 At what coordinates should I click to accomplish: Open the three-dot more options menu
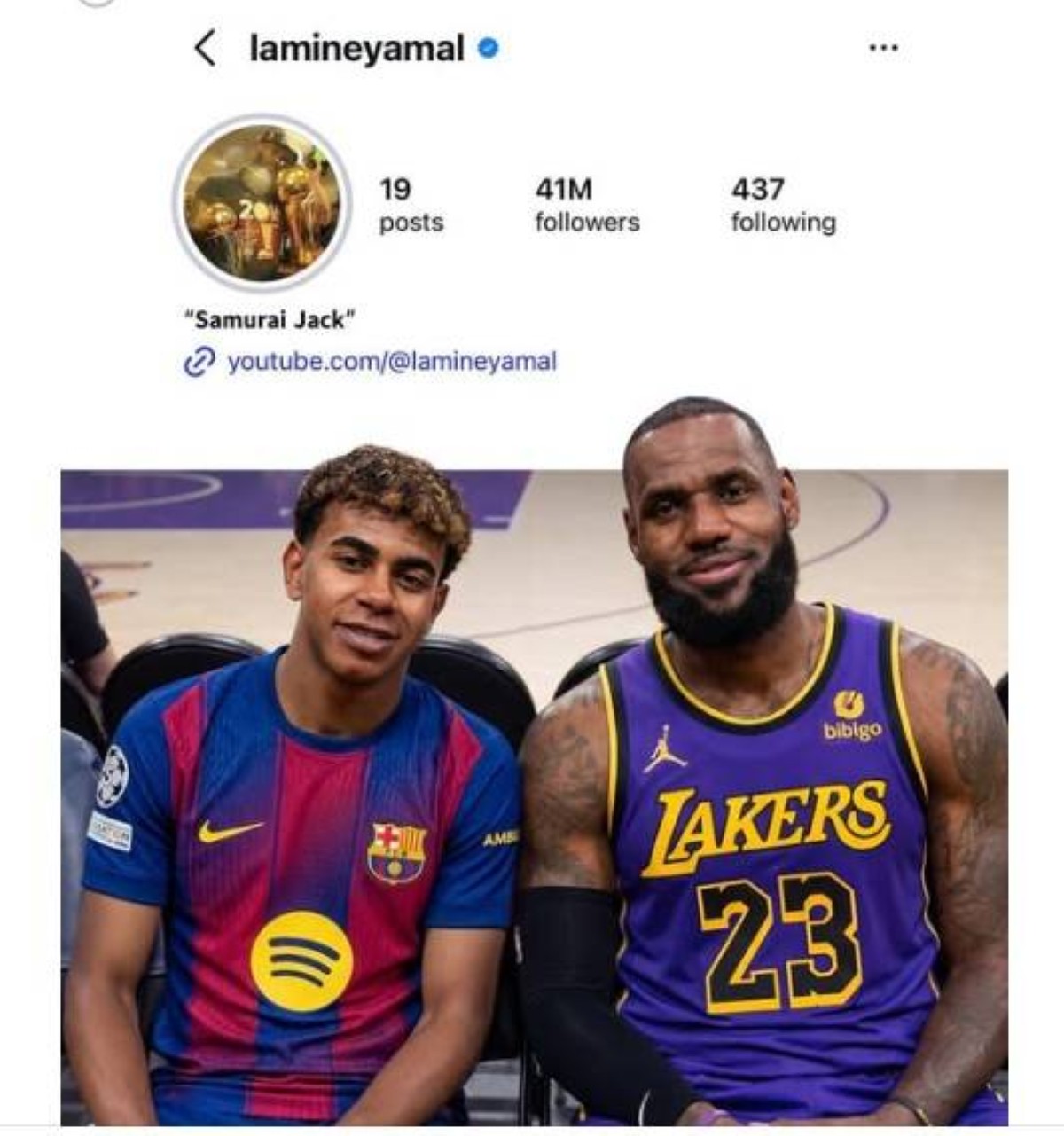883,48
